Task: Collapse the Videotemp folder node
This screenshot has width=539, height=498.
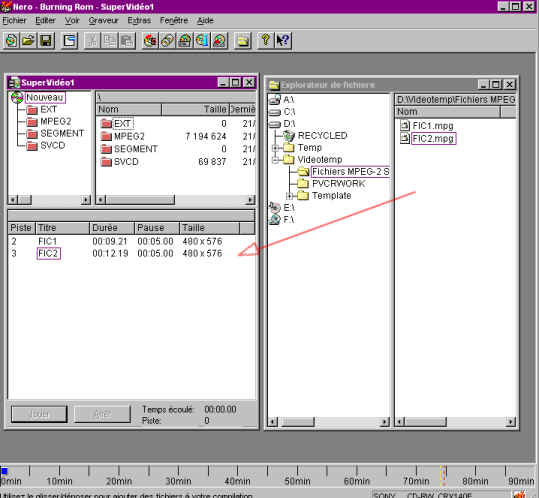Action: click(x=275, y=160)
